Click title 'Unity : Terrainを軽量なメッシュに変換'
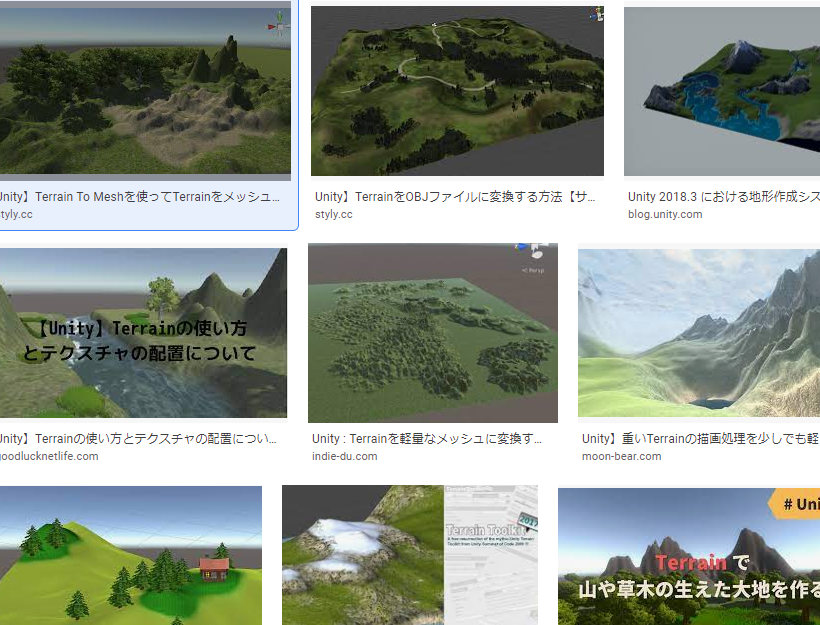 pos(427,438)
